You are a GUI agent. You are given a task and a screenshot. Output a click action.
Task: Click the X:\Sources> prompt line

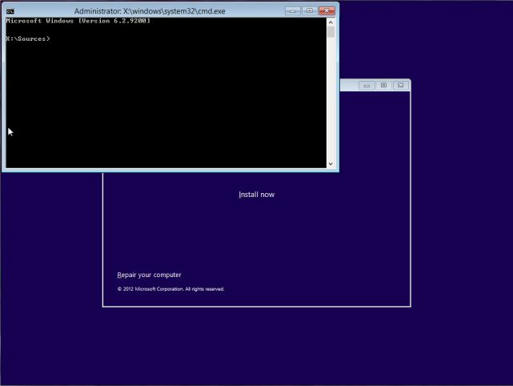[x=28, y=39]
